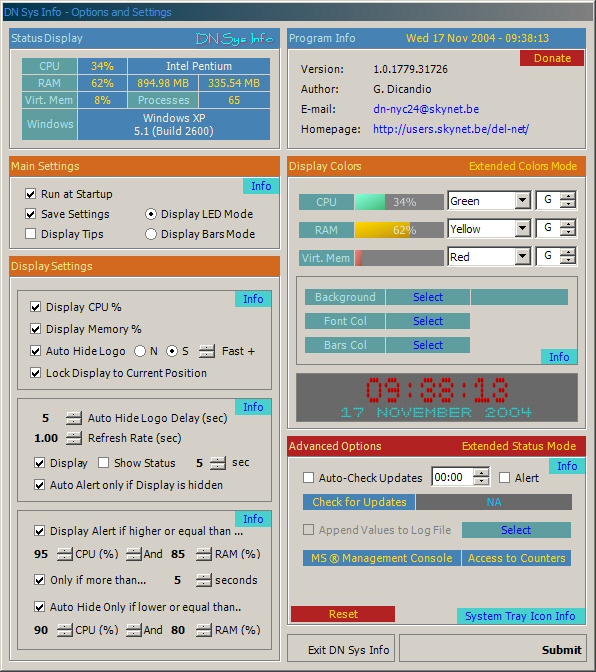
Task: Click the LED clock display preview
Action: pyautogui.click(x=437, y=397)
